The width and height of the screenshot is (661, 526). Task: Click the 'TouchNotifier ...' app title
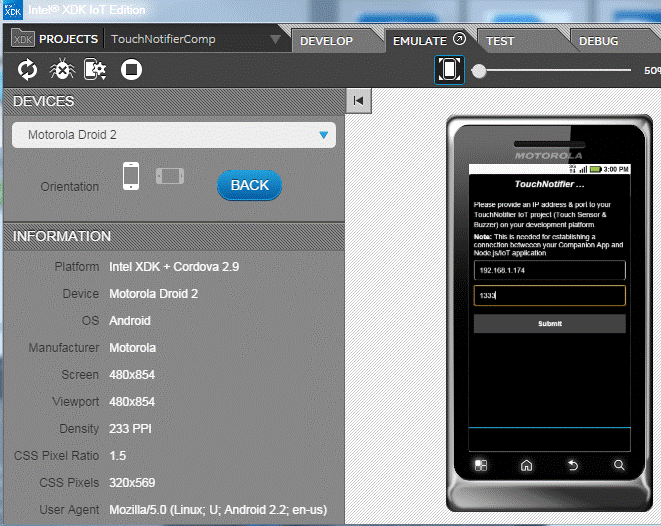[549, 184]
